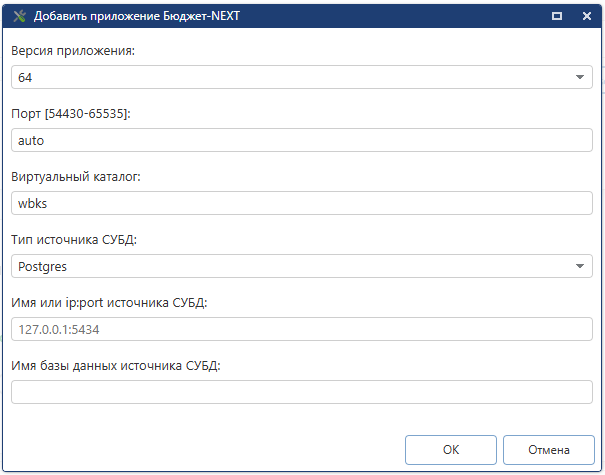Viewport: 605px width, 475px height.
Task: Click the 127.0.0.1:5434 source address field
Action: 302,329
